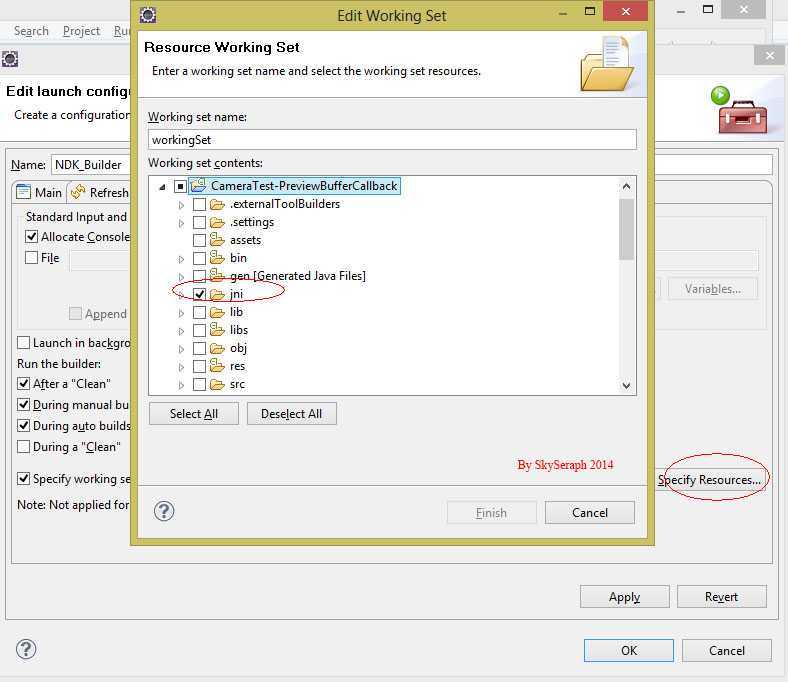Screen dimensions: 788x682
Task: Click the CameraTest-PreviewBufferCallback project icon
Action: (199, 185)
